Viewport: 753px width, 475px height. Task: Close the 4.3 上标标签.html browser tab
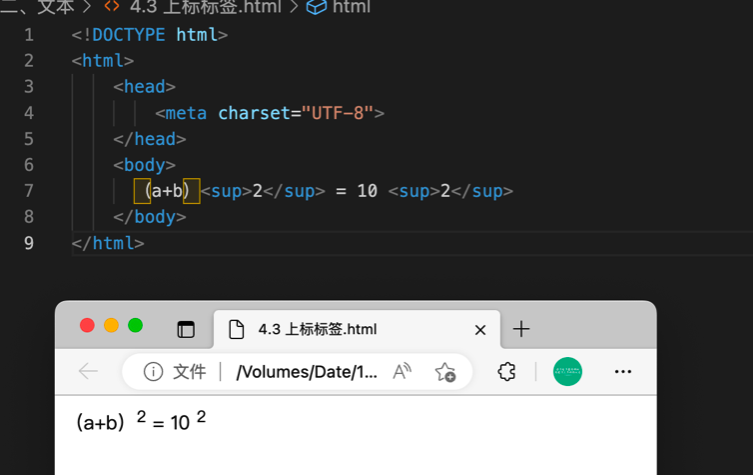tap(480, 329)
